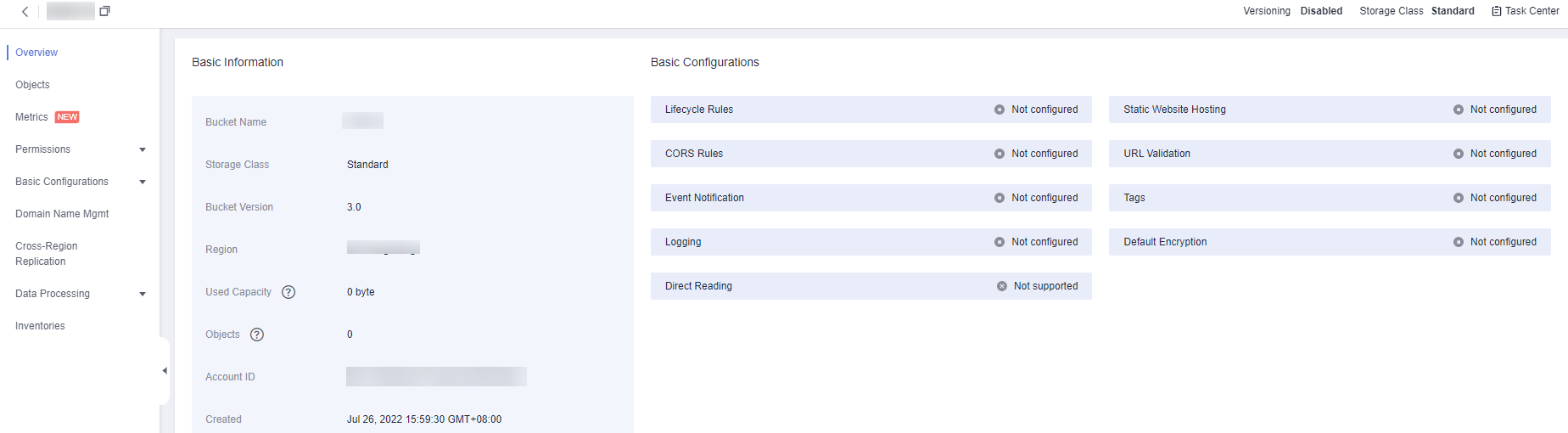Go to the Objects page
The image size is (1568, 433).
click(32, 85)
